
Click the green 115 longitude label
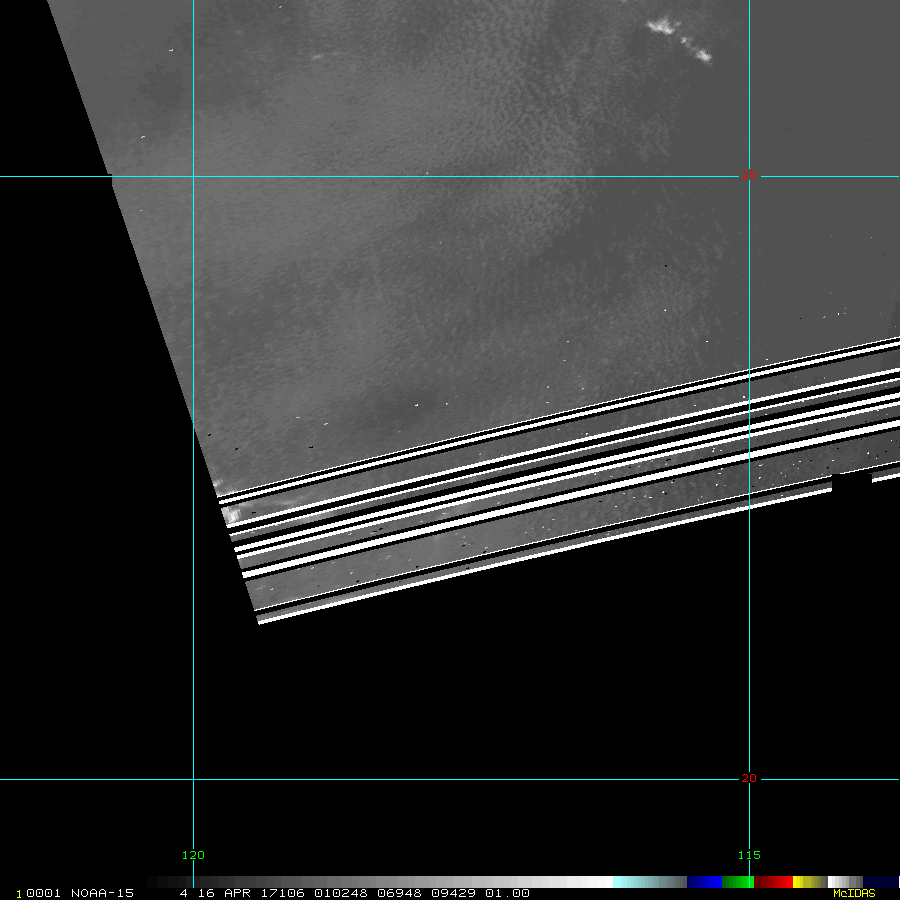coord(748,855)
